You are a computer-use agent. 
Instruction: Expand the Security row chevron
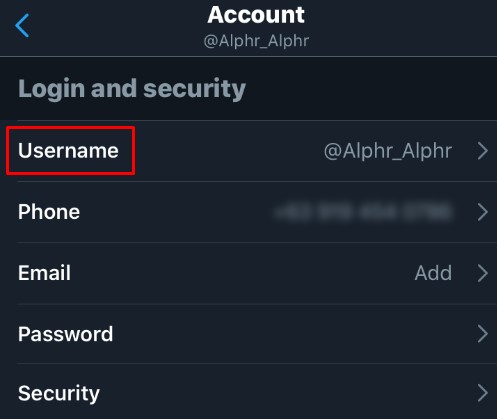coord(482,393)
